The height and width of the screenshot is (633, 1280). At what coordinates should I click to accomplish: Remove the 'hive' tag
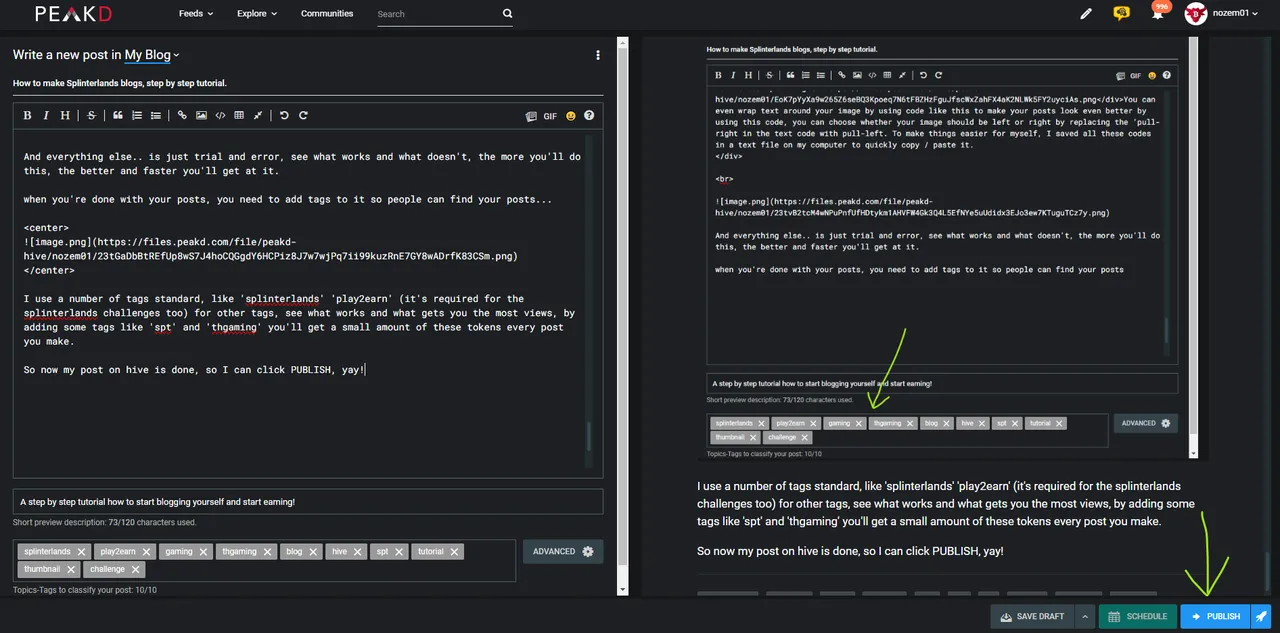tap(357, 551)
